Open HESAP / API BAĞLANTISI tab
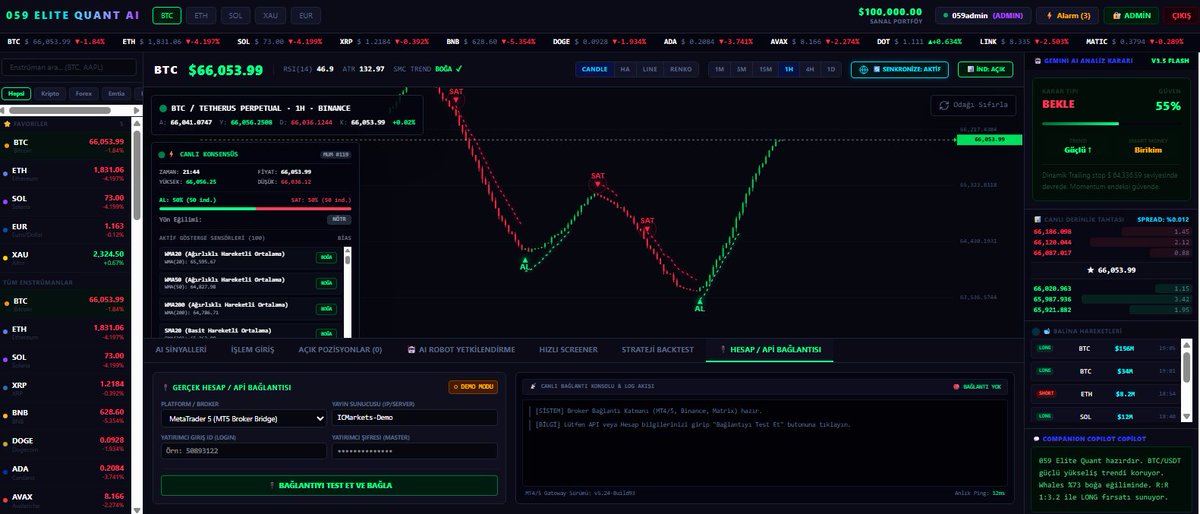This screenshot has height=514, width=1200. point(769,350)
